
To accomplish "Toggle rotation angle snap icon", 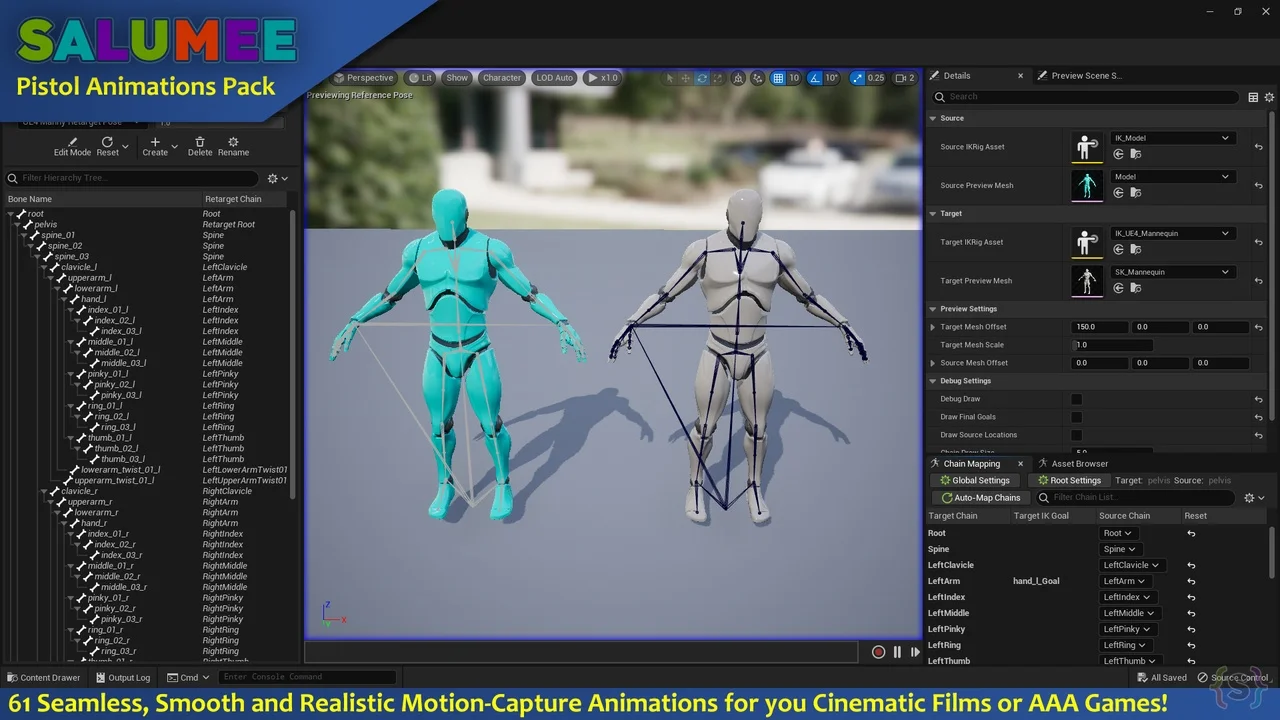I will pyautogui.click(x=815, y=78).
